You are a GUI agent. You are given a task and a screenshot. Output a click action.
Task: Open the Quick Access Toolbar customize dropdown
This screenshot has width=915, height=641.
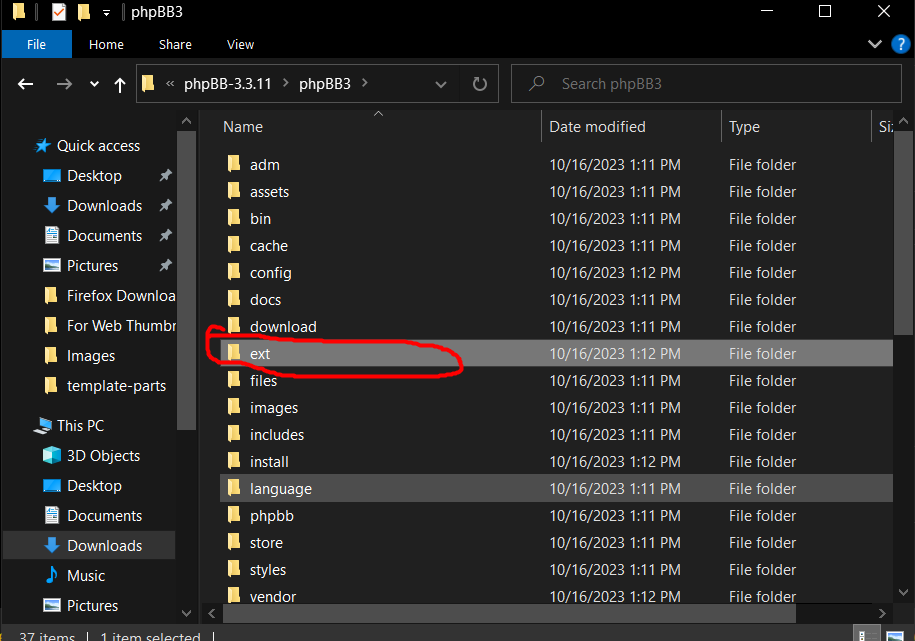point(106,12)
